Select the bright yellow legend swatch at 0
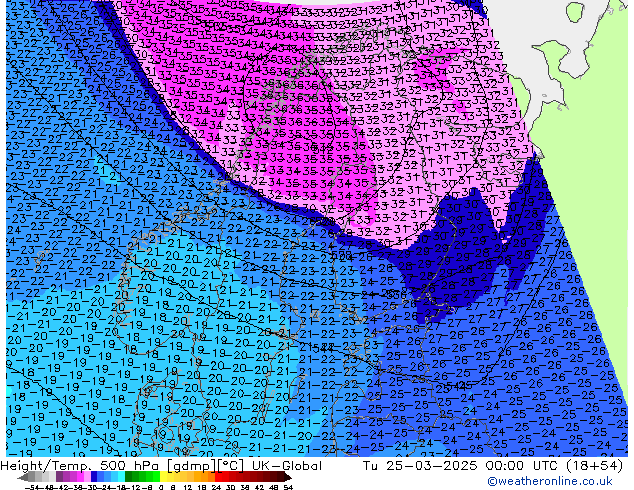634x490 pixels. [163, 477]
